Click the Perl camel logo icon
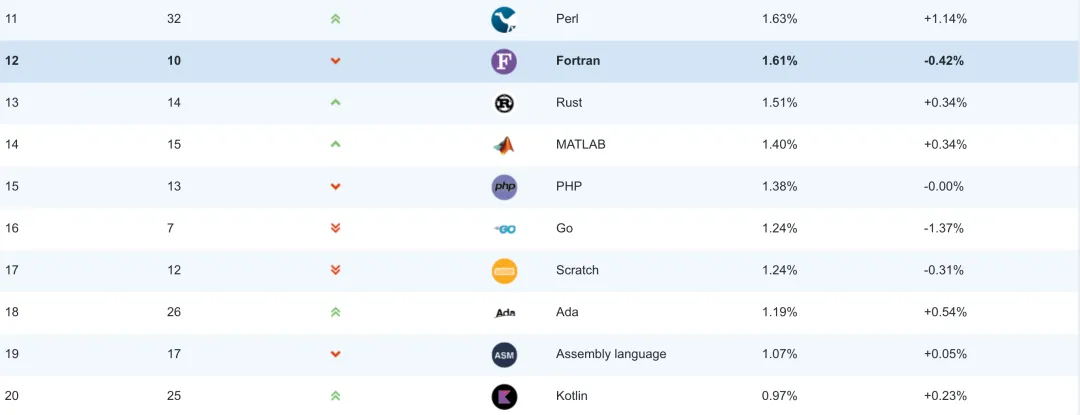 point(504,19)
